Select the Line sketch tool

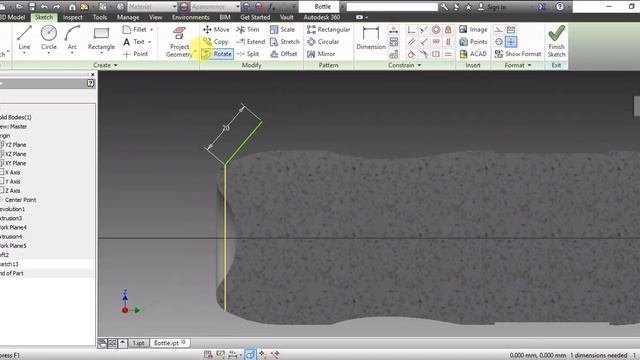point(24,38)
